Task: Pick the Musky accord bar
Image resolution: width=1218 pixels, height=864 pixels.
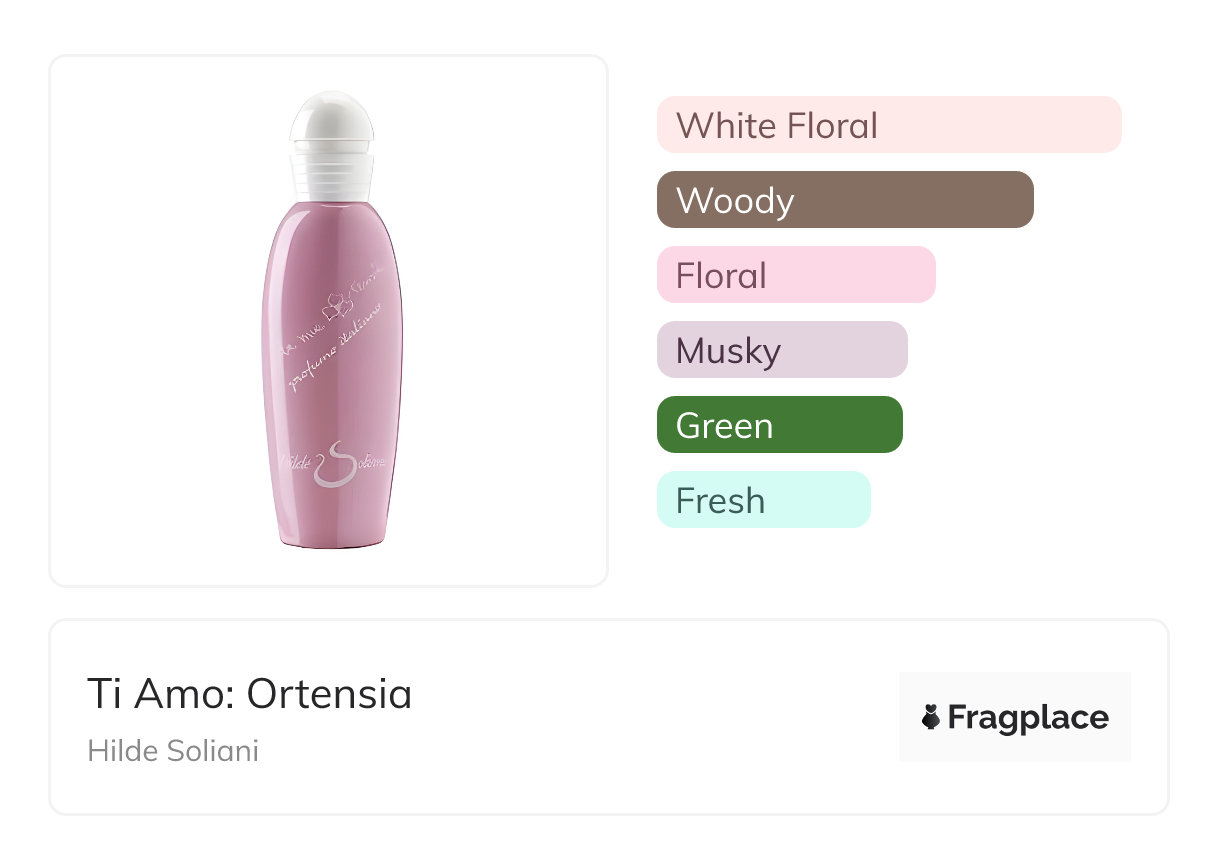Action: coord(782,350)
